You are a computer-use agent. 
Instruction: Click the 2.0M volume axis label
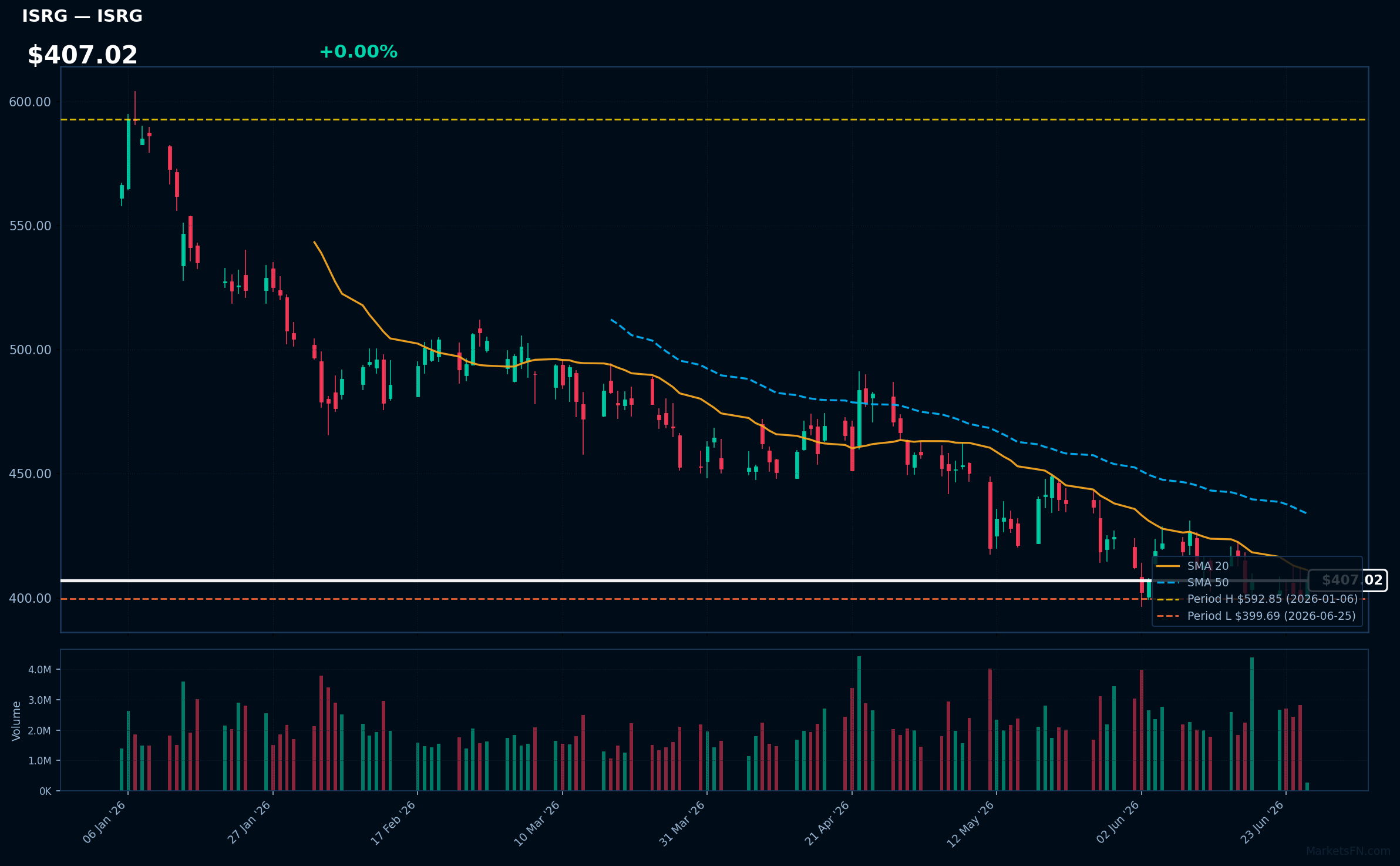point(40,730)
